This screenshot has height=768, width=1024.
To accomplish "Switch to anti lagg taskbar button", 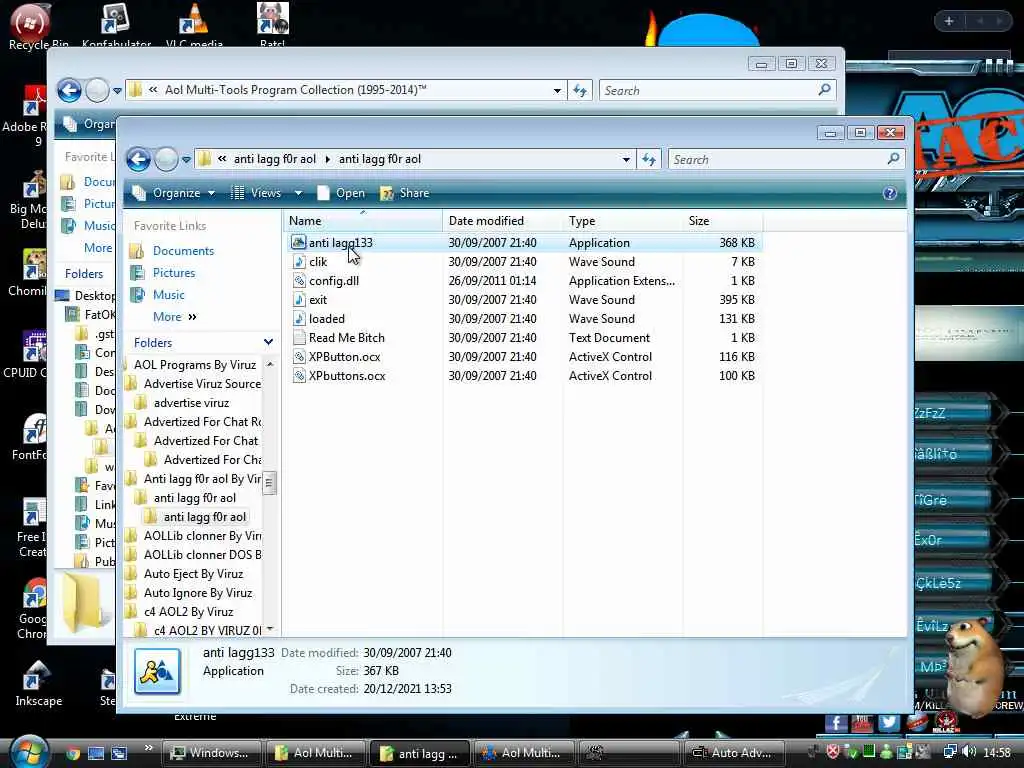I will tap(419, 753).
